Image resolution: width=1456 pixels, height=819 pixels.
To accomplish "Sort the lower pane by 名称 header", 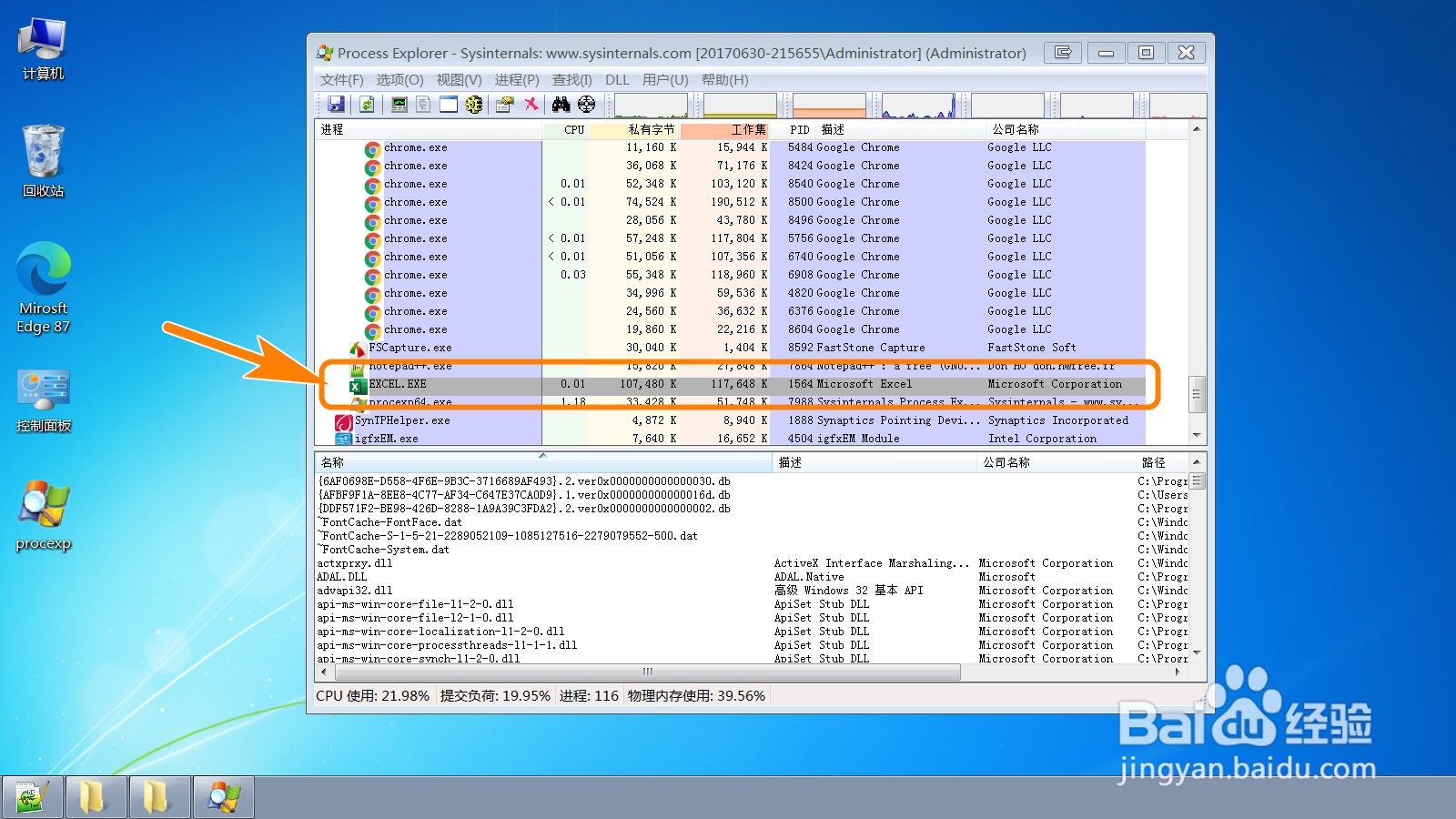I will tap(543, 462).
